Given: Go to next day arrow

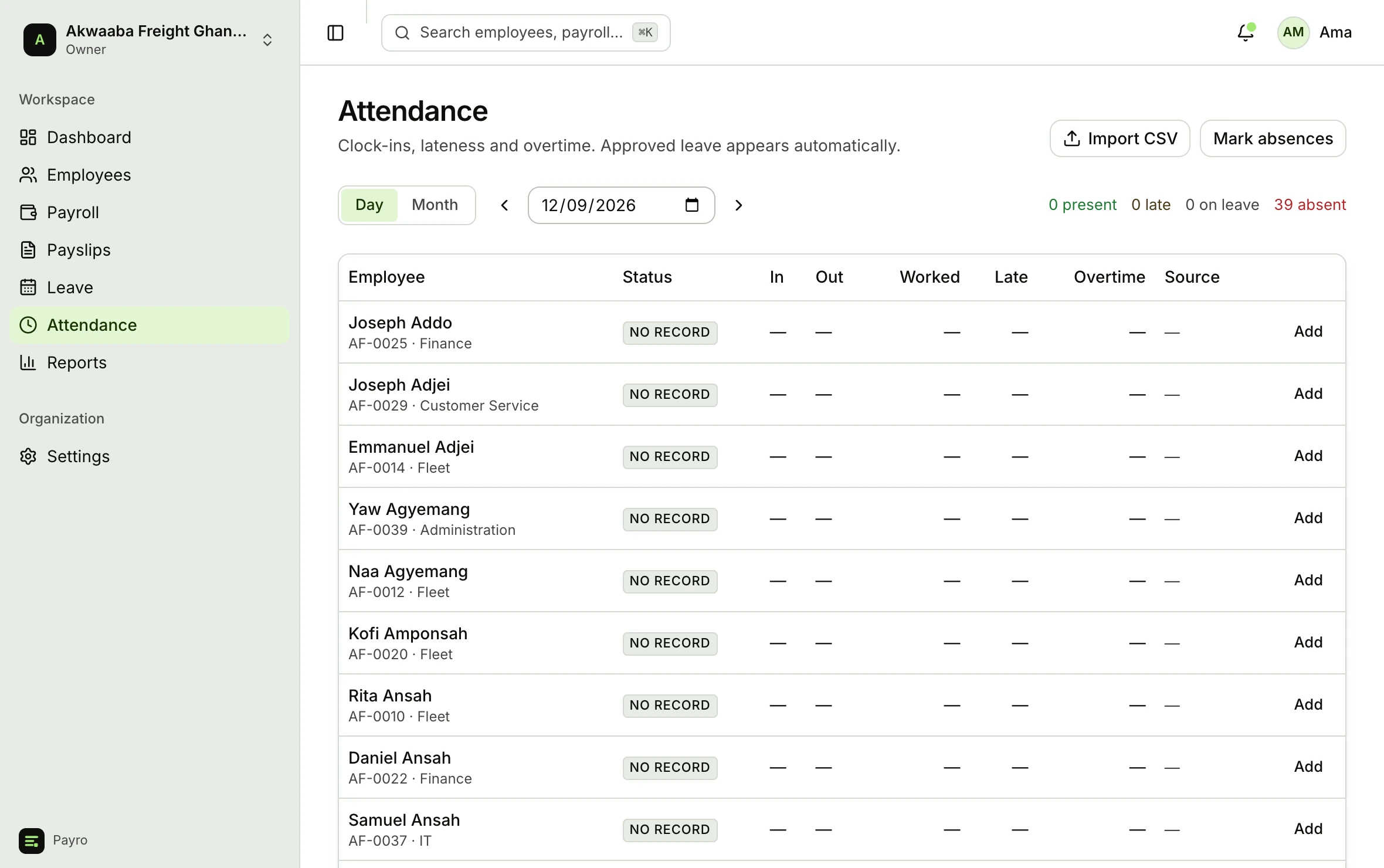Looking at the screenshot, I should click(739, 205).
